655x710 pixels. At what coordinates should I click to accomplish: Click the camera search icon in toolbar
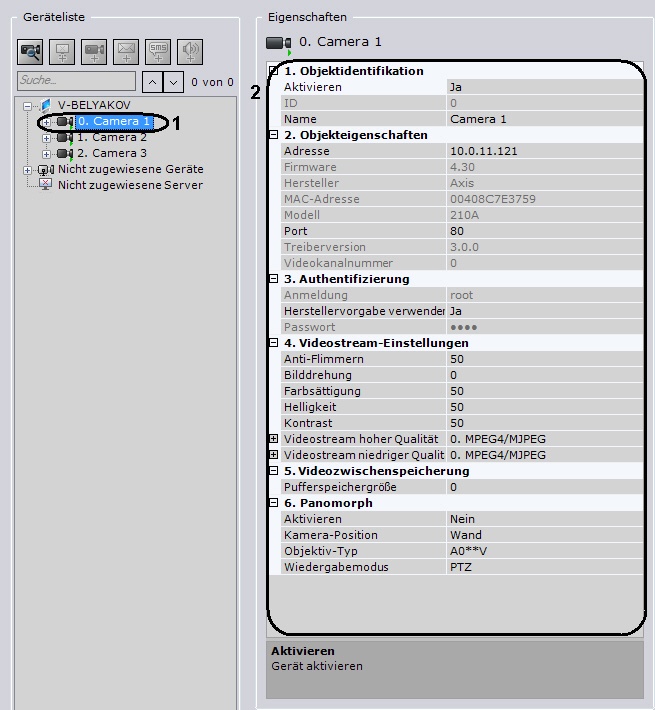[x=30, y=52]
